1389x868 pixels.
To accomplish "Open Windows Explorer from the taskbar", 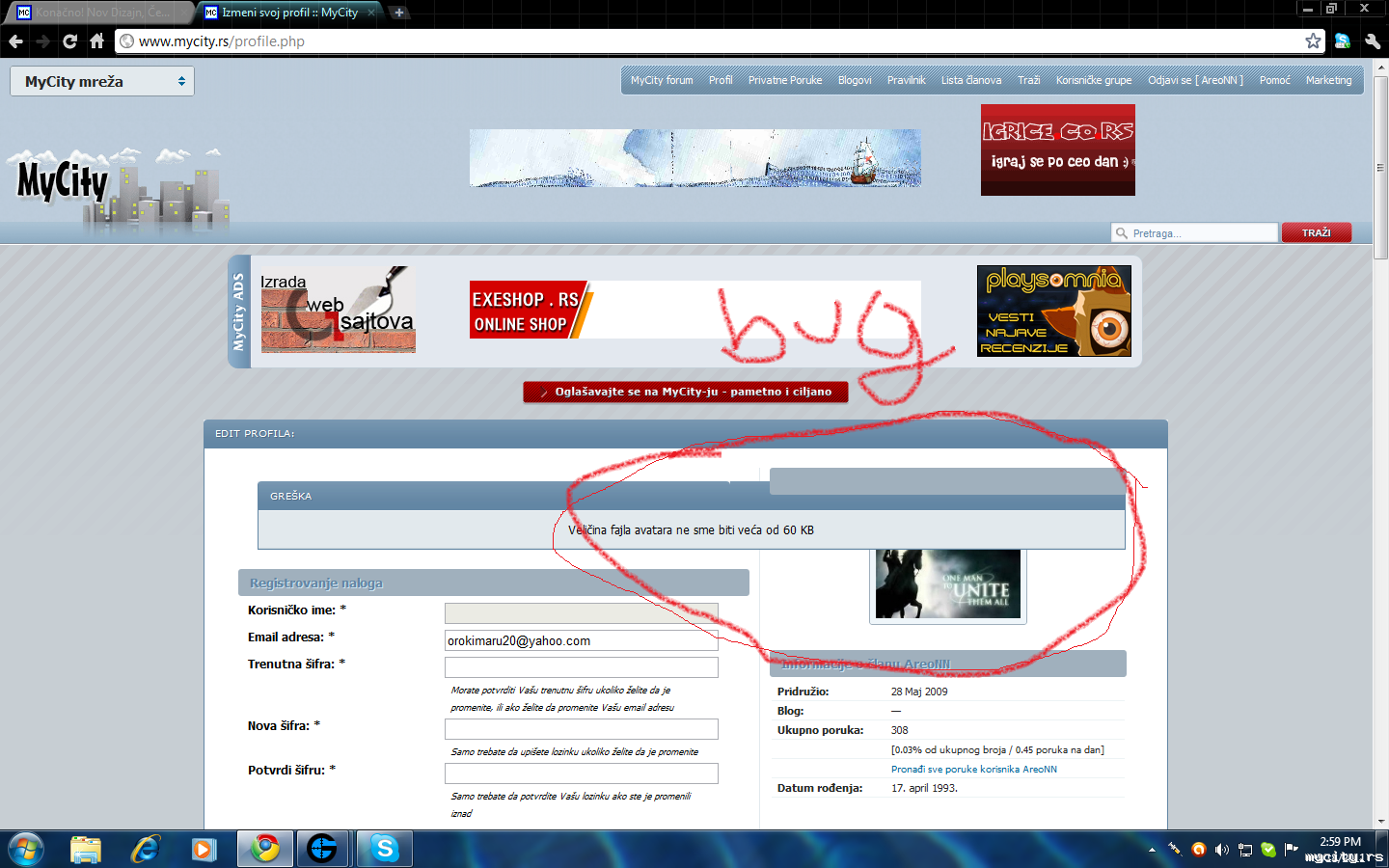I will 86,849.
